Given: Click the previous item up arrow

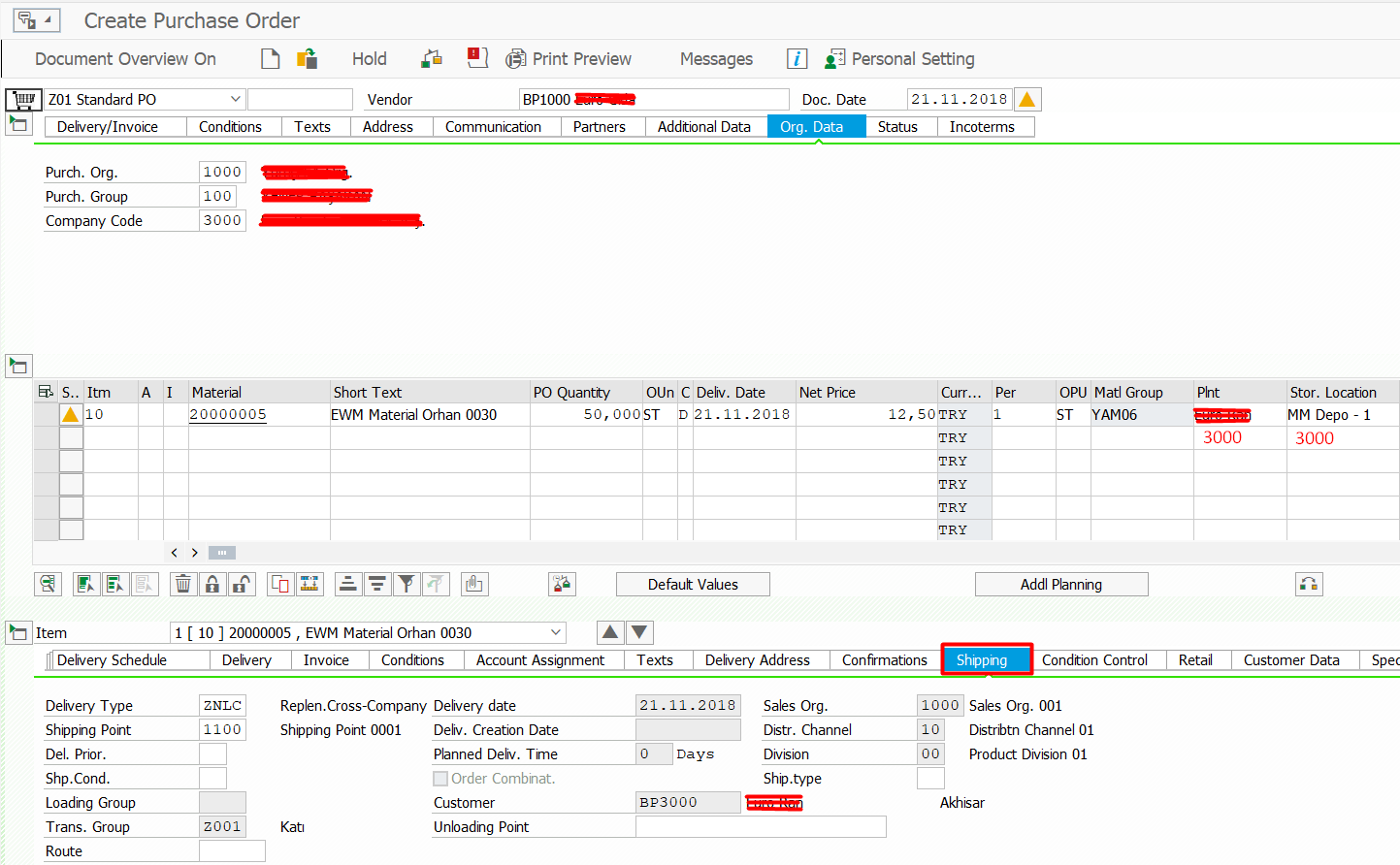Looking at the screenshot, I should 610,632.
